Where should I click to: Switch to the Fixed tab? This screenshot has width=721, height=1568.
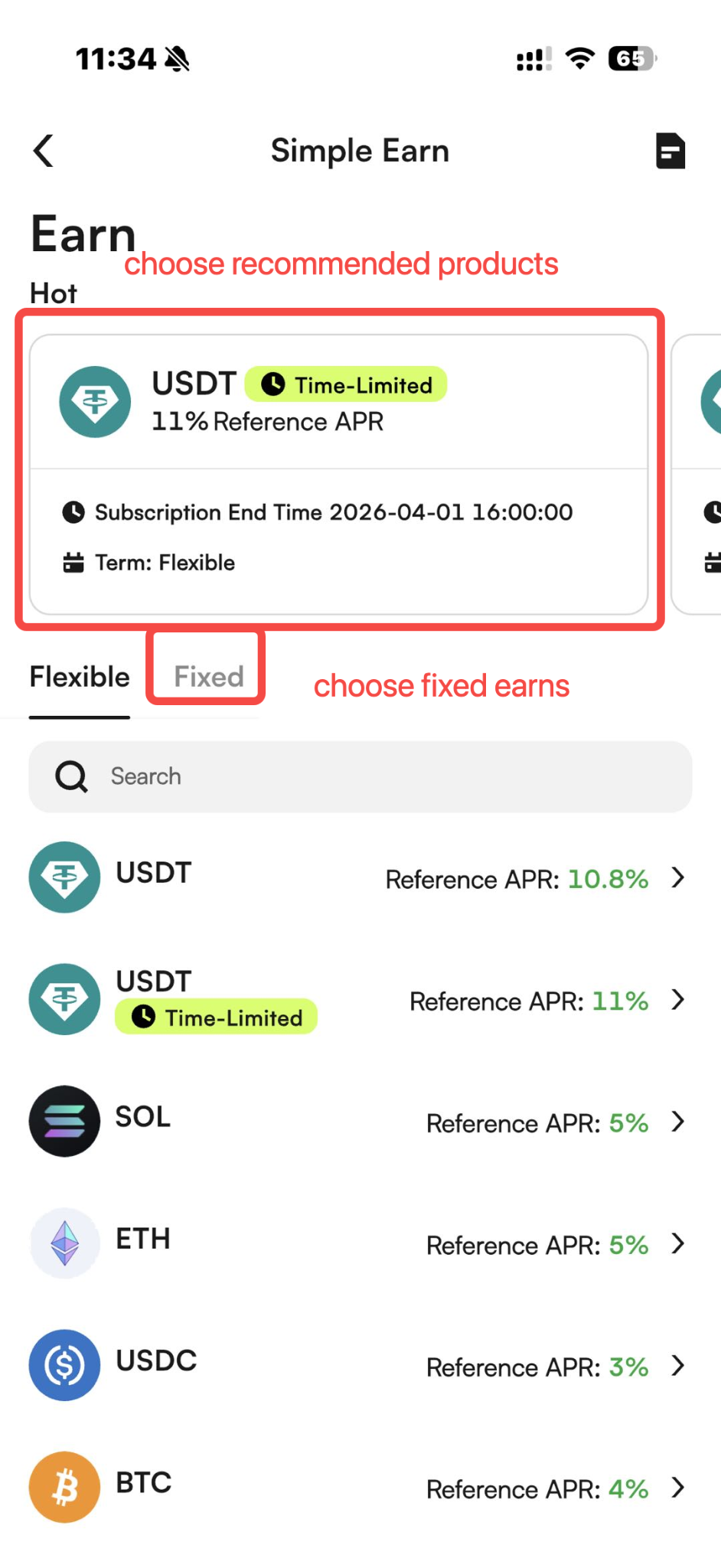[x=208, y=677]
